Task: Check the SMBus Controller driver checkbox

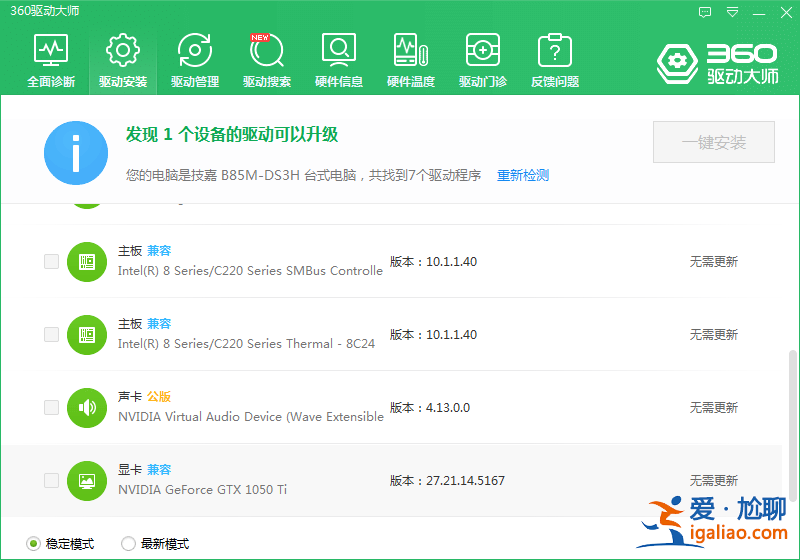Action: coord(52,262)
